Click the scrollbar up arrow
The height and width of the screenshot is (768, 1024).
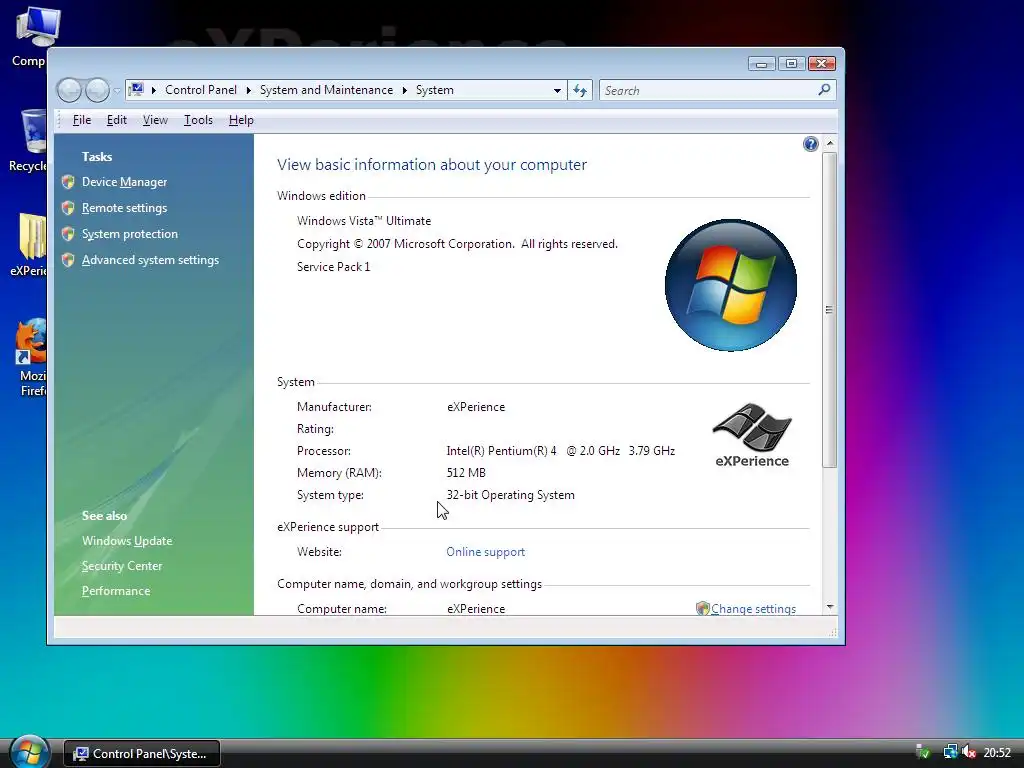(x=829, y=143)
